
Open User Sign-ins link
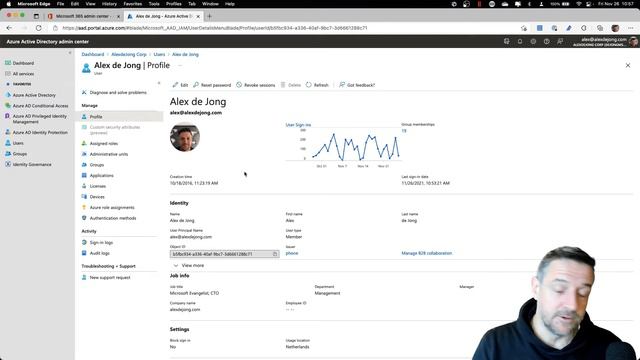(298, 125)
